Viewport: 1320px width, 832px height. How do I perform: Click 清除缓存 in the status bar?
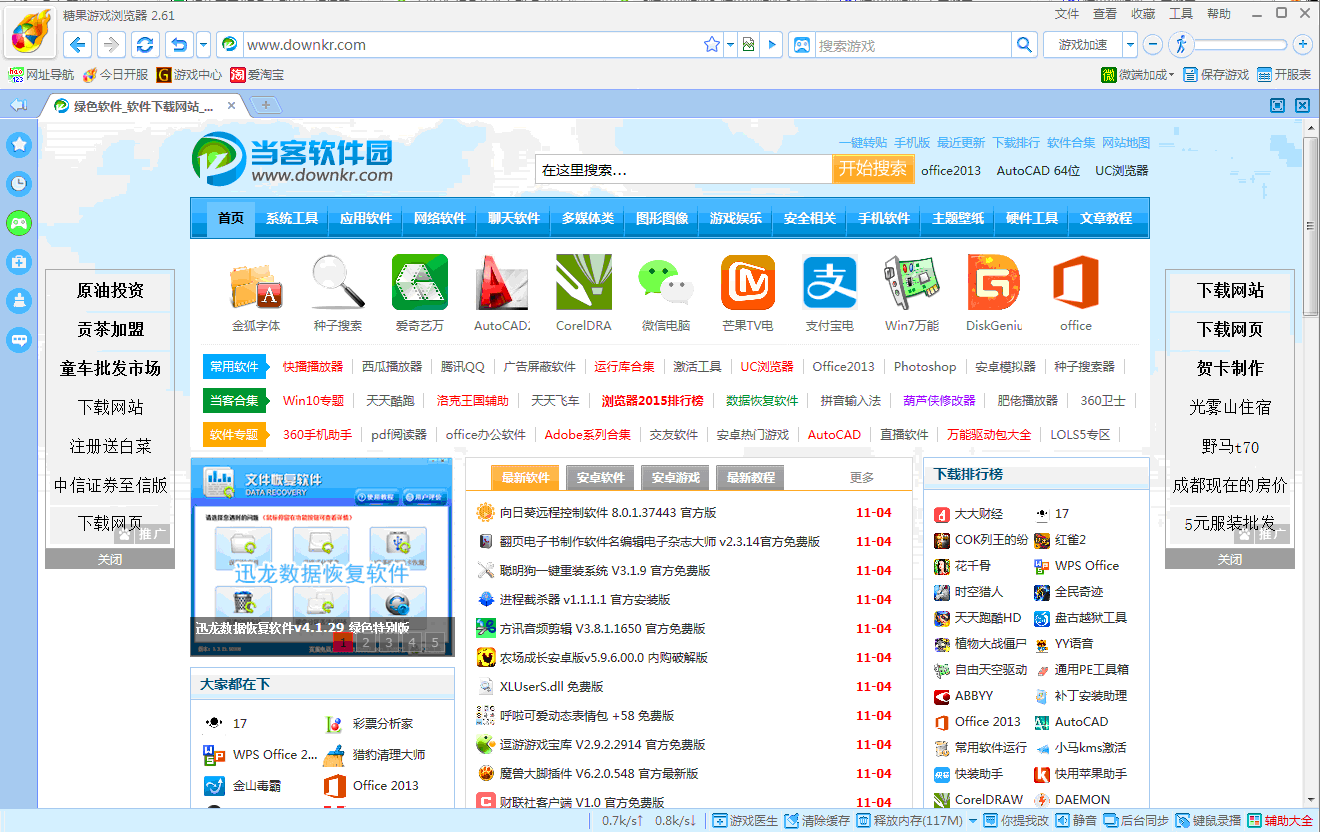(817, 821)
